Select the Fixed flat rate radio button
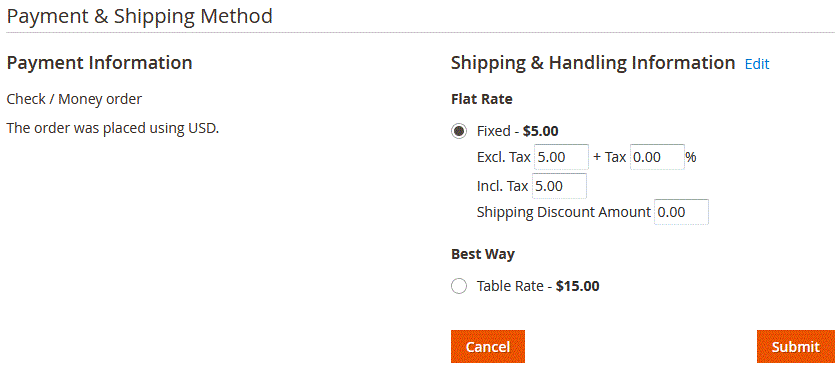The image size is (839, 369). click(459, 131)
